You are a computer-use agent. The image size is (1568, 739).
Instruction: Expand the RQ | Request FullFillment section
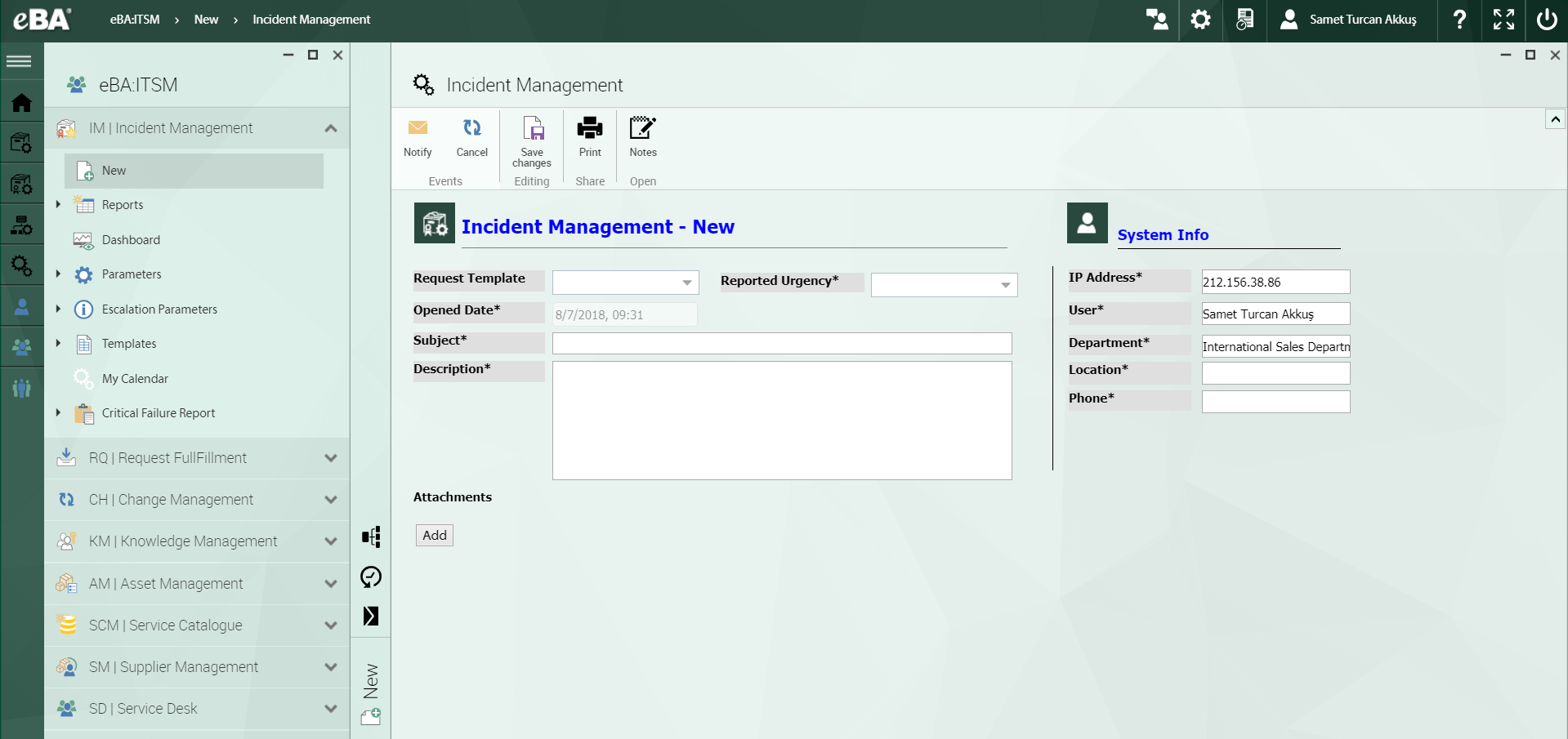(331, 458)
